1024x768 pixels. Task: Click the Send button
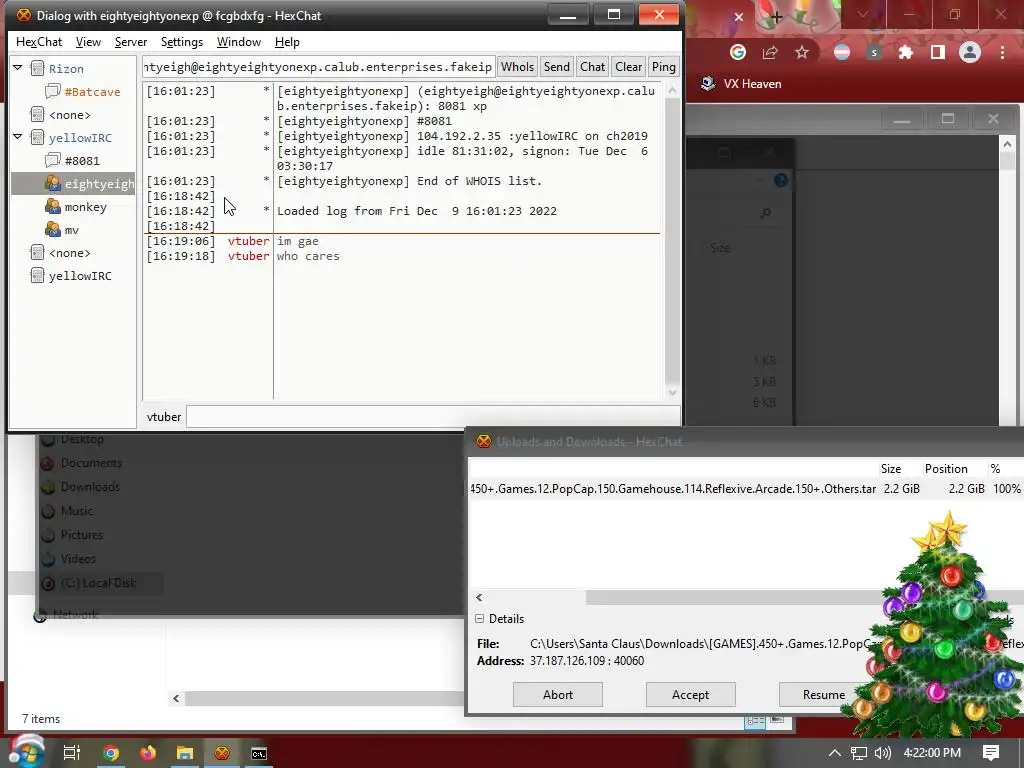pyautogui.click(x=556, y=67)
